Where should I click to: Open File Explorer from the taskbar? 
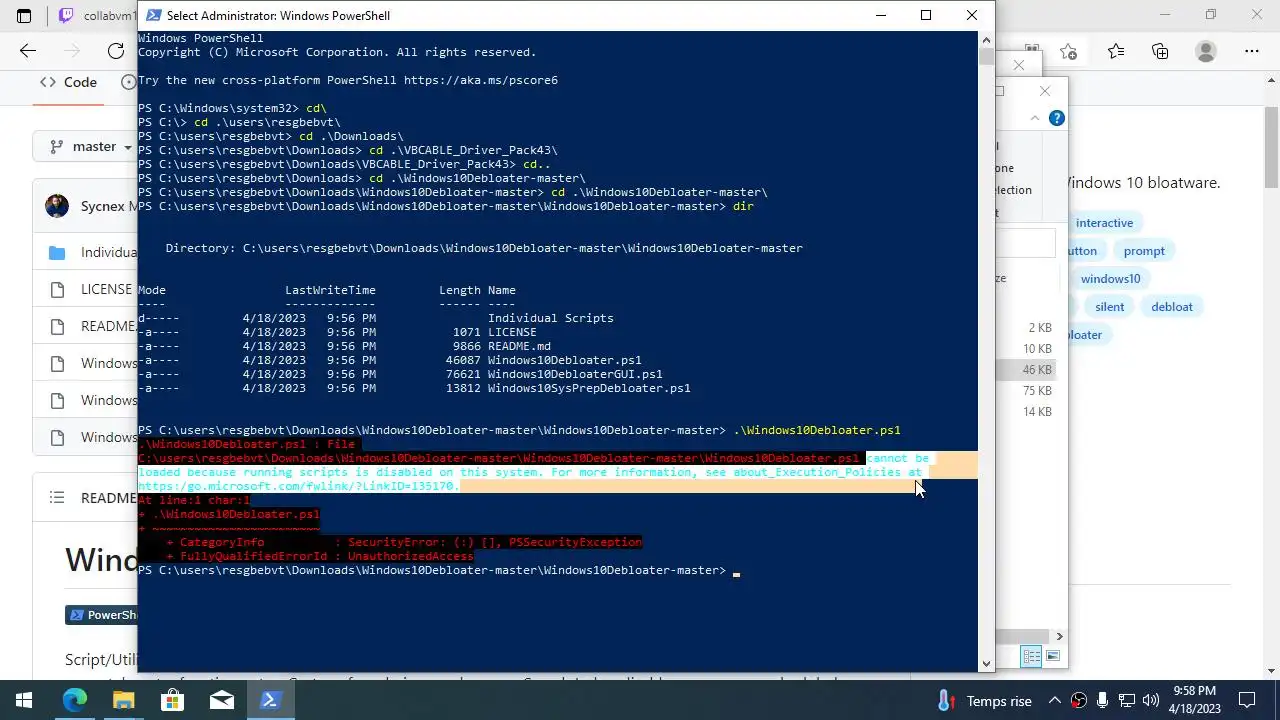point(123,700)
